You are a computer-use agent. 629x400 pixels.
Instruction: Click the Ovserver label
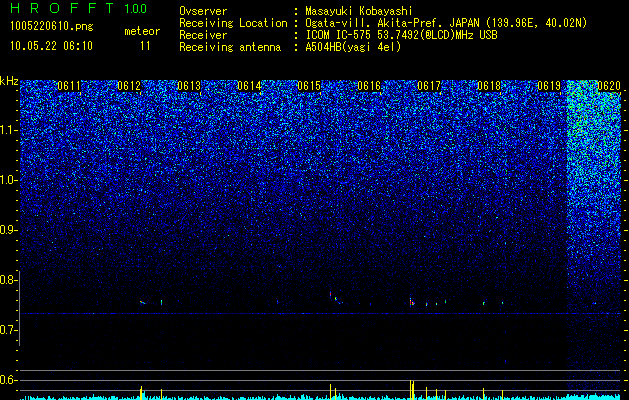203,11
